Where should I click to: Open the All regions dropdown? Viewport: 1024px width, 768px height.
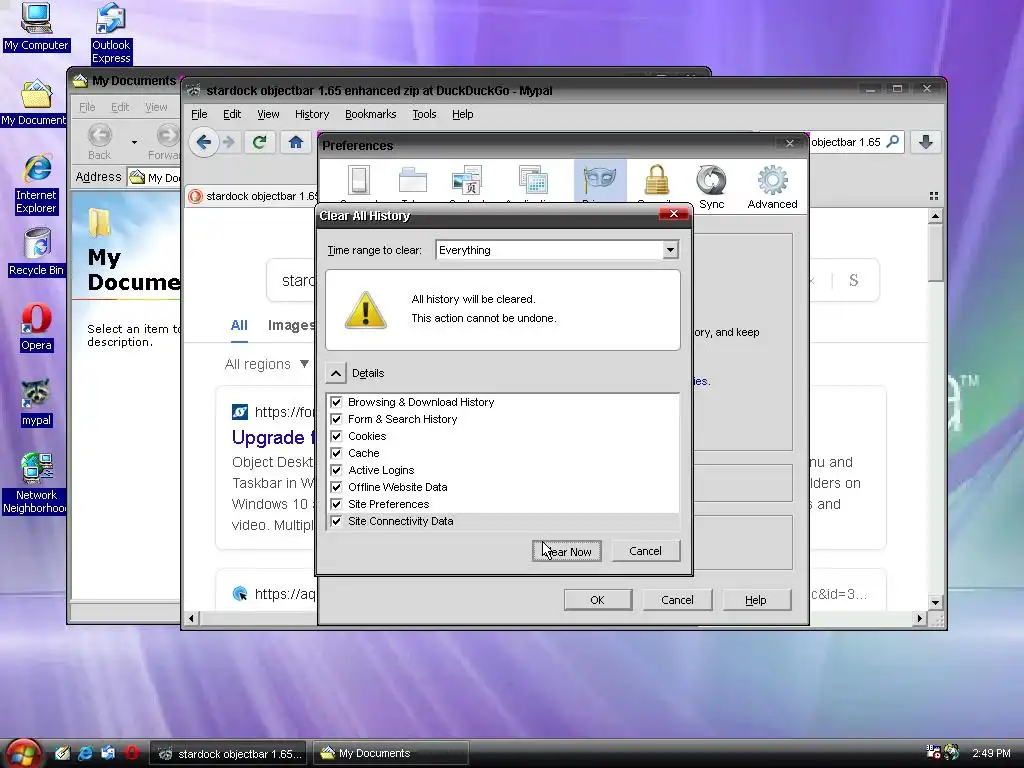coord(266,364)
